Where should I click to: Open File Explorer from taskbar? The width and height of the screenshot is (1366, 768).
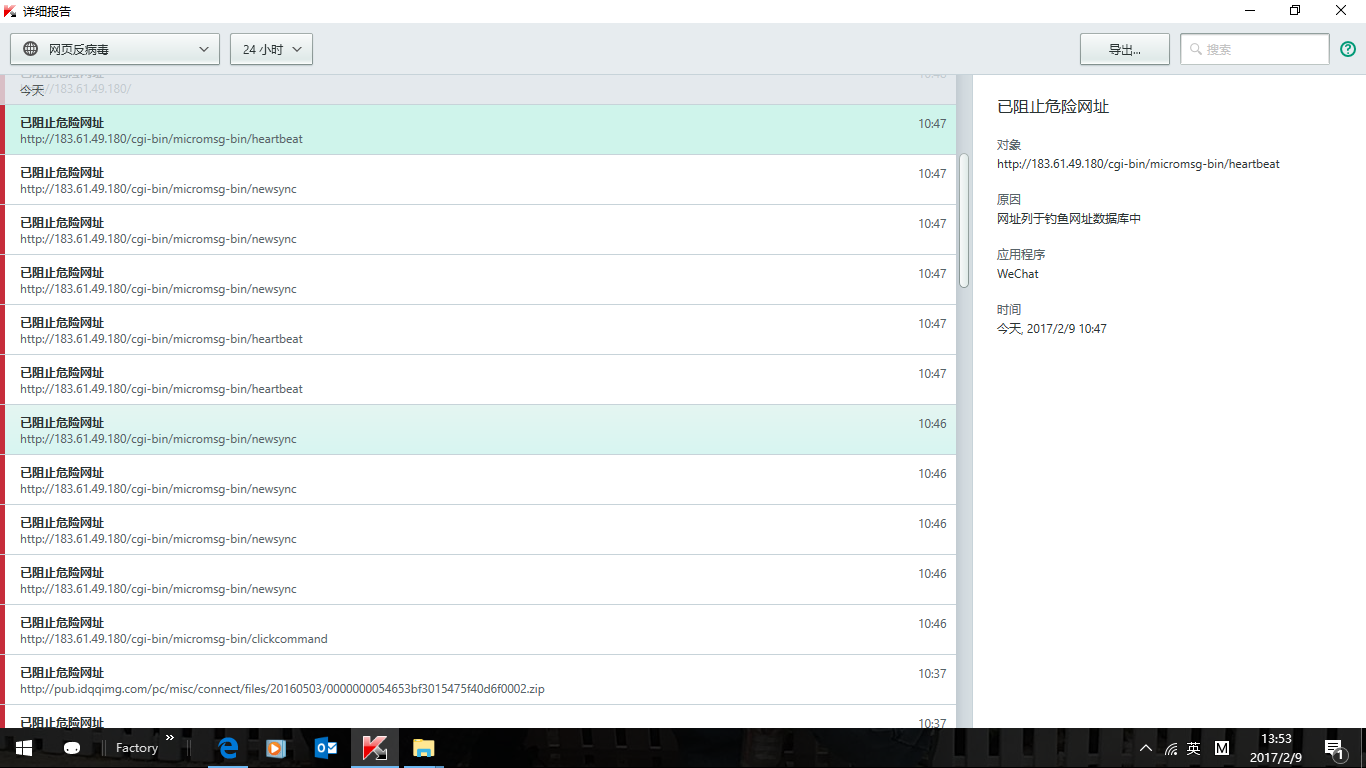click(x=424, y=748)
